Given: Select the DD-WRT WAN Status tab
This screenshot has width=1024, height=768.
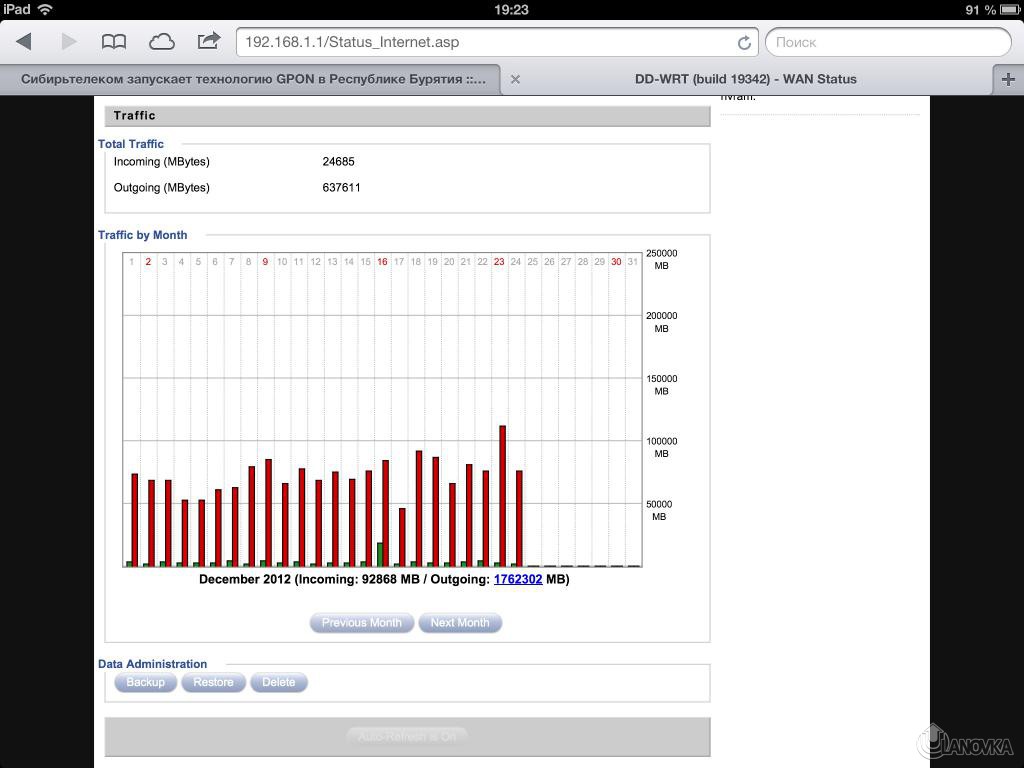Looking at the screenshot, I should click(745, 79).
